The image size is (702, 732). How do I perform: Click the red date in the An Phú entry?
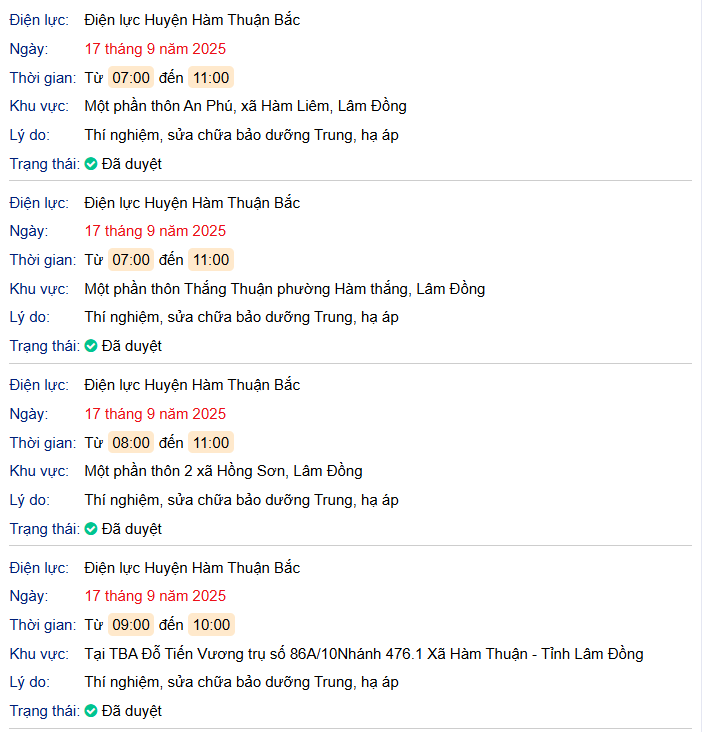pos(155,49)
